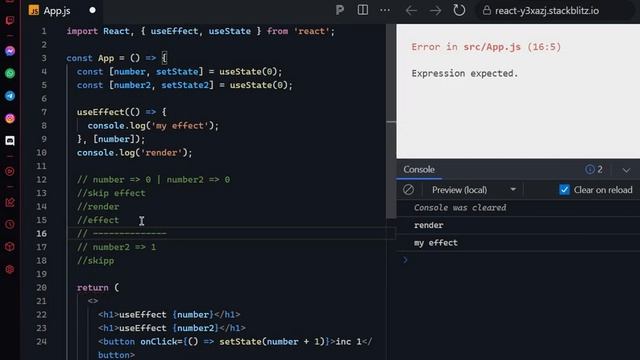Click the Prettier format P icon
640x360 pixels.
point(340,10)
